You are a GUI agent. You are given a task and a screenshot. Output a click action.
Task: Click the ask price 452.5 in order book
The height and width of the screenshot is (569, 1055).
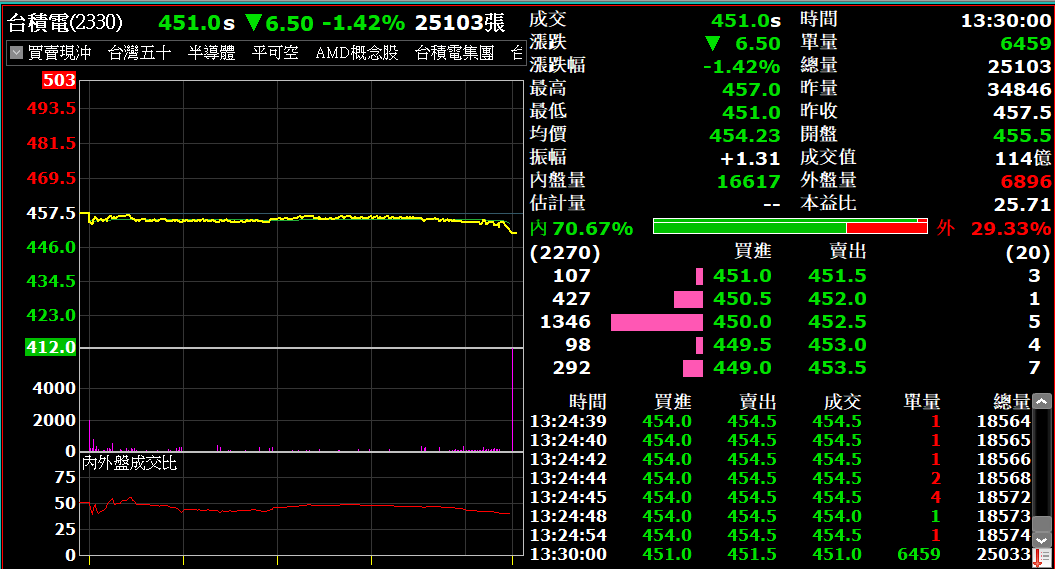[837, 321]
